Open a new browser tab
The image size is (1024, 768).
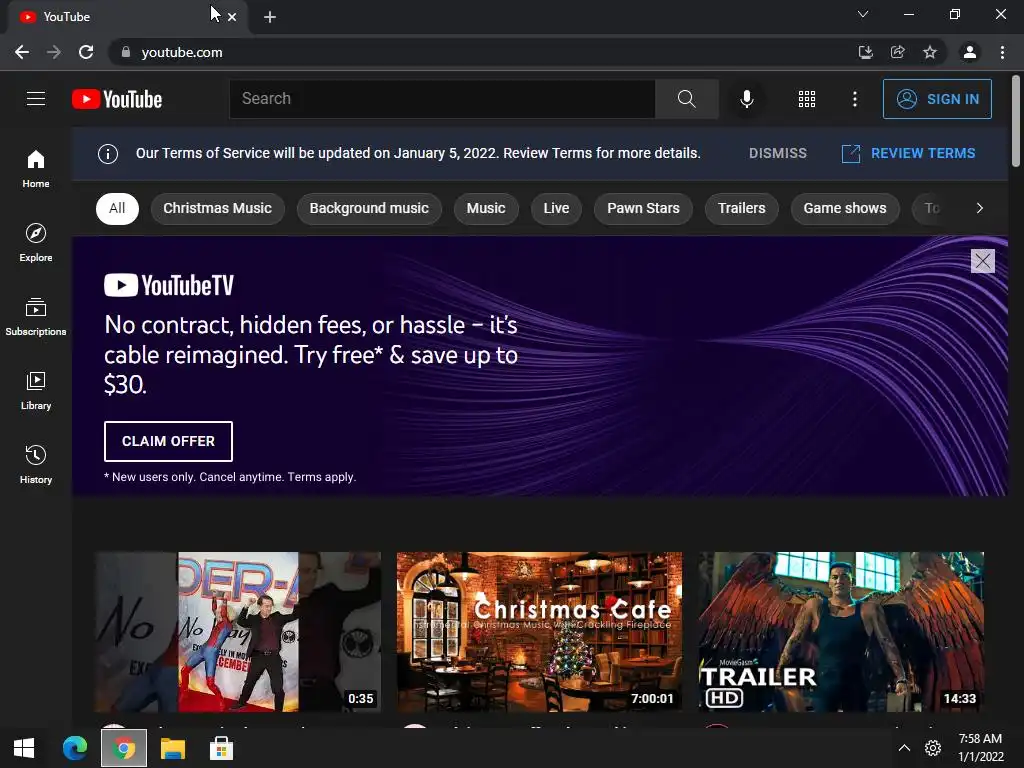click(270, 17)
